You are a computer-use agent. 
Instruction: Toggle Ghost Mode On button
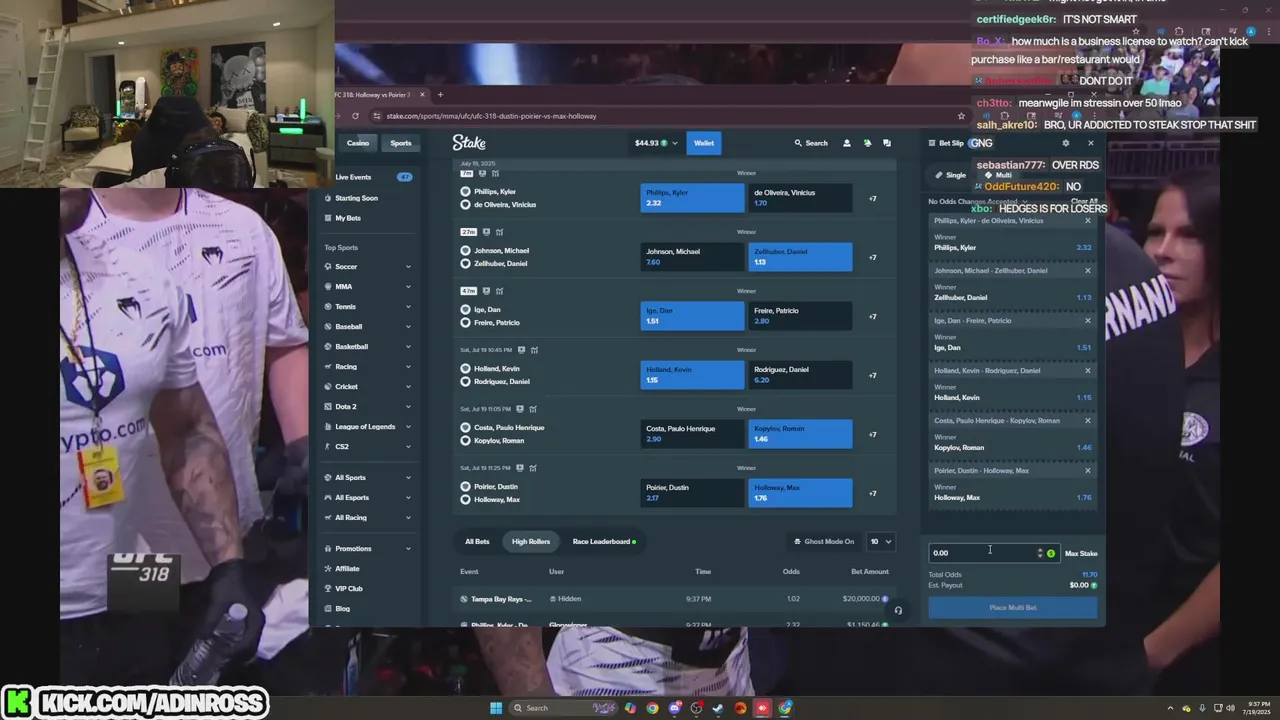(x=824, y=542)
